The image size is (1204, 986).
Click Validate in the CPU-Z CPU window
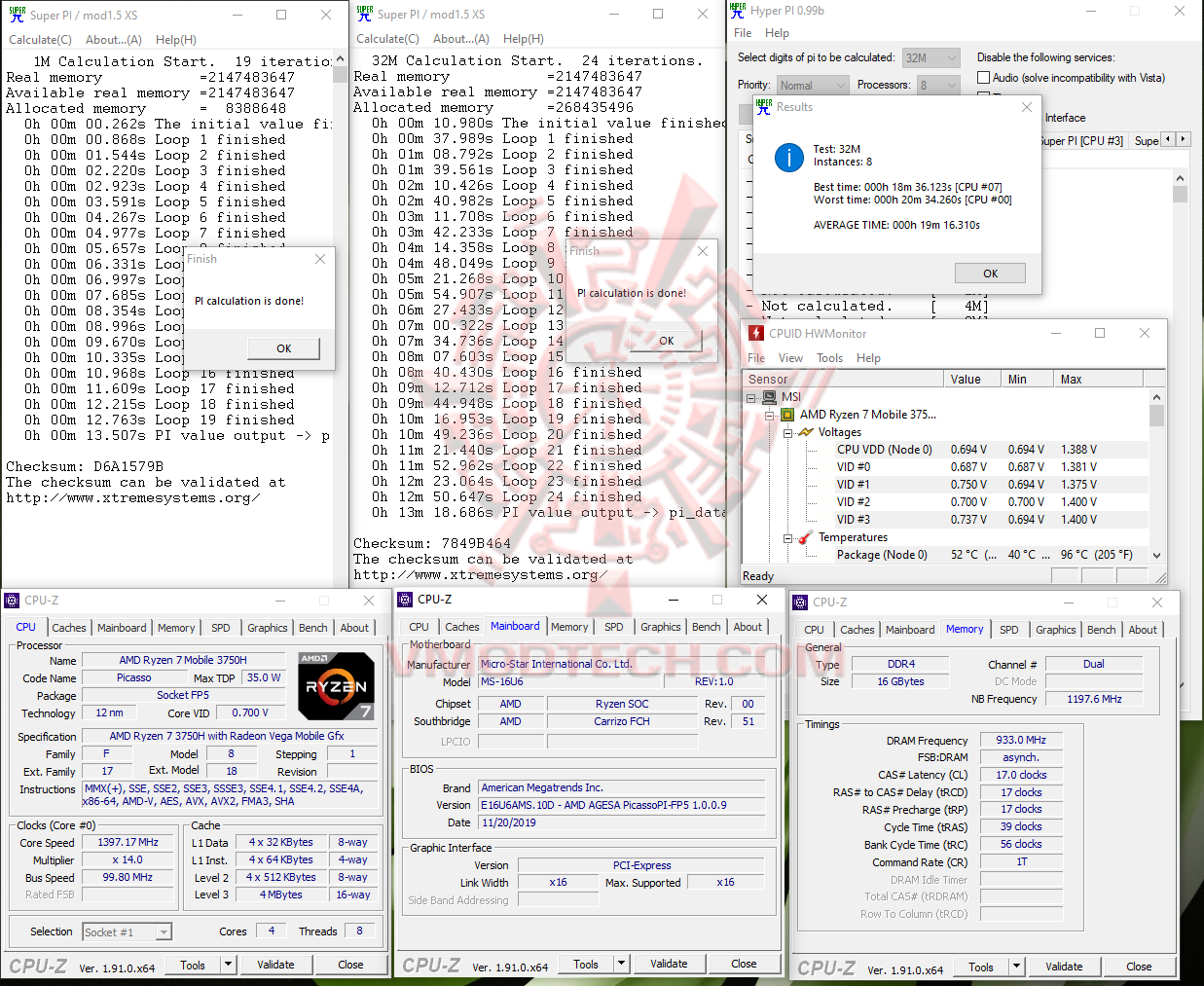point(275,965)
